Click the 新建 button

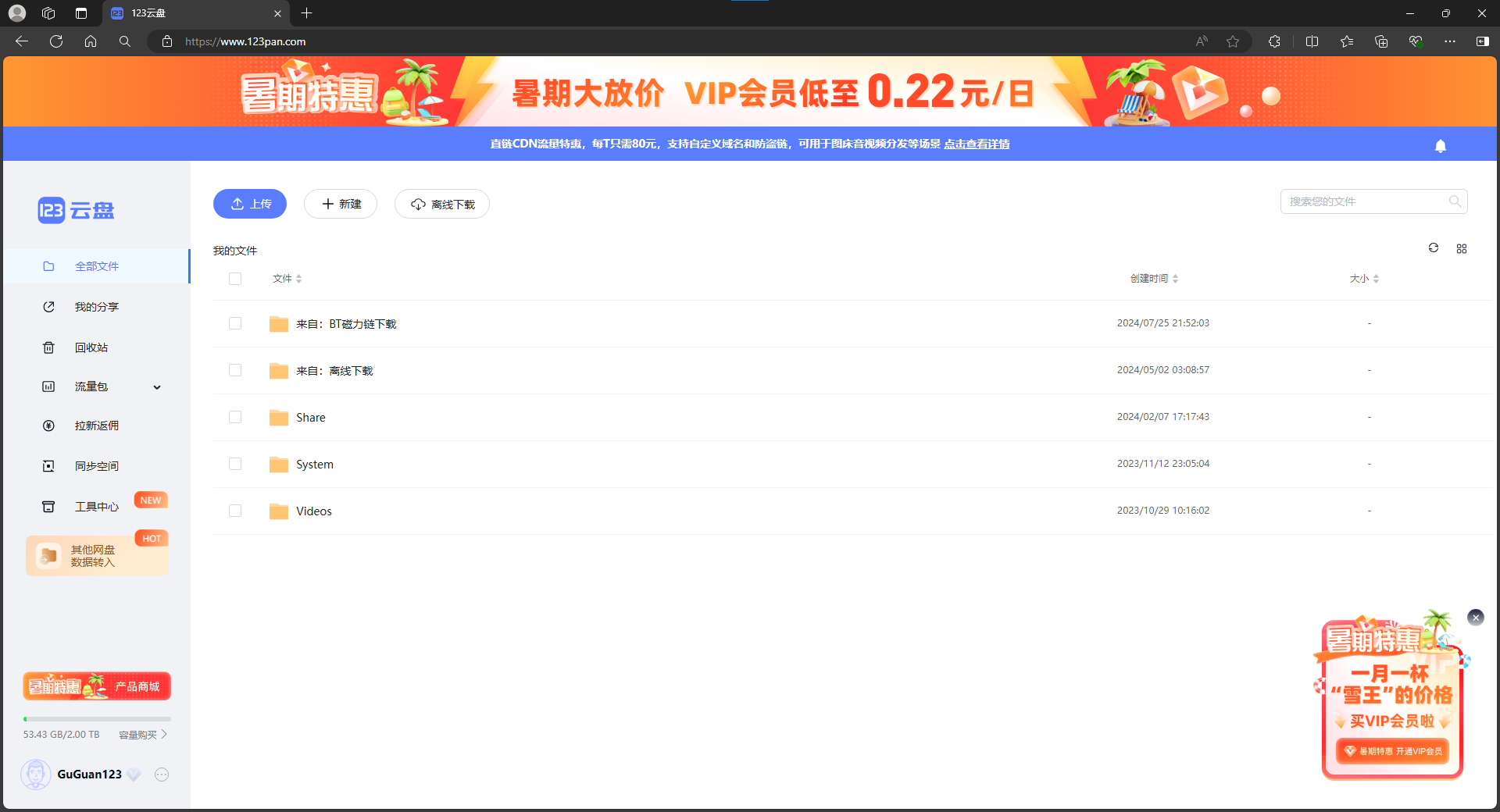click(341, 204)
